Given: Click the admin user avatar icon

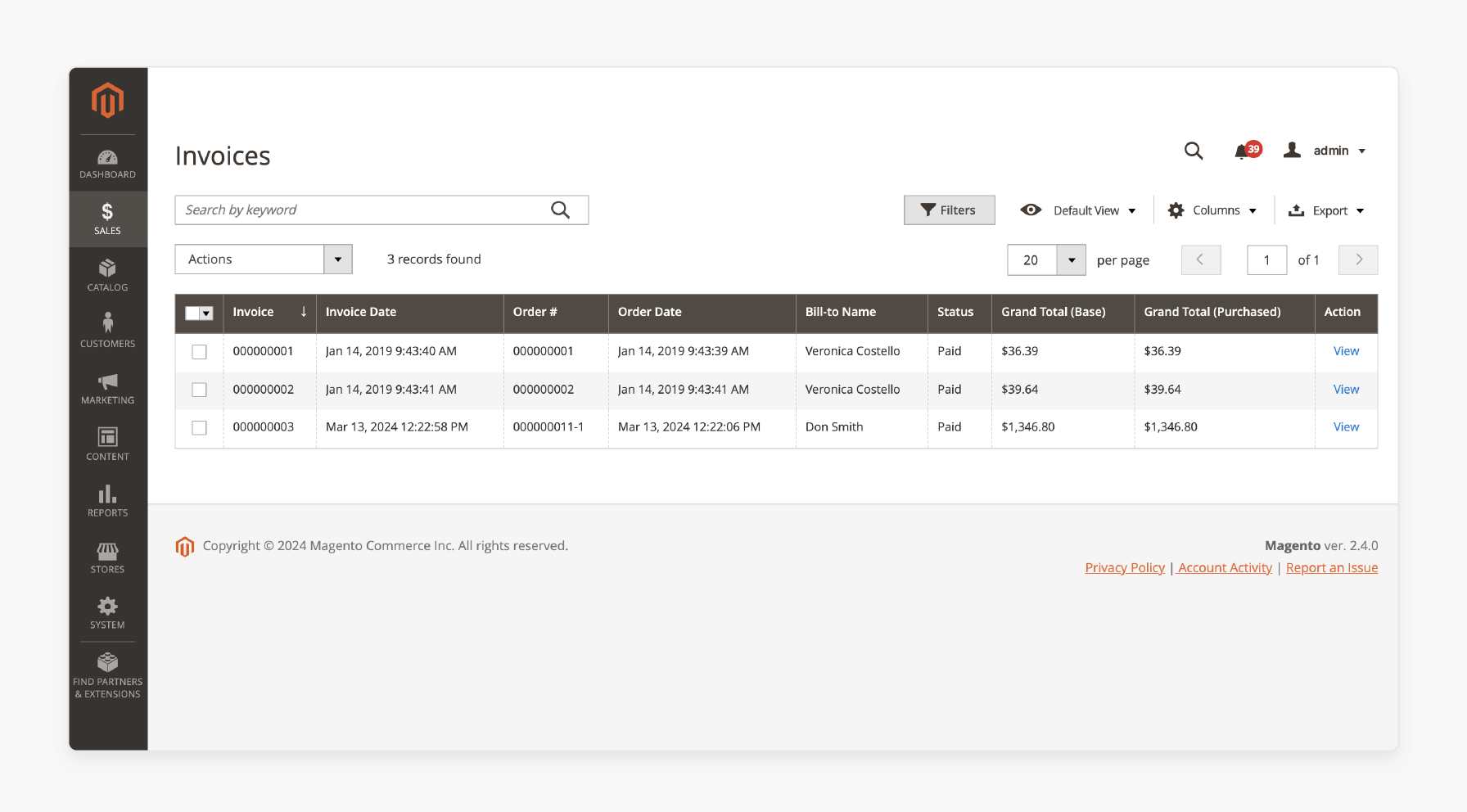Looking at the screenshot, I should pos(1292,150).
